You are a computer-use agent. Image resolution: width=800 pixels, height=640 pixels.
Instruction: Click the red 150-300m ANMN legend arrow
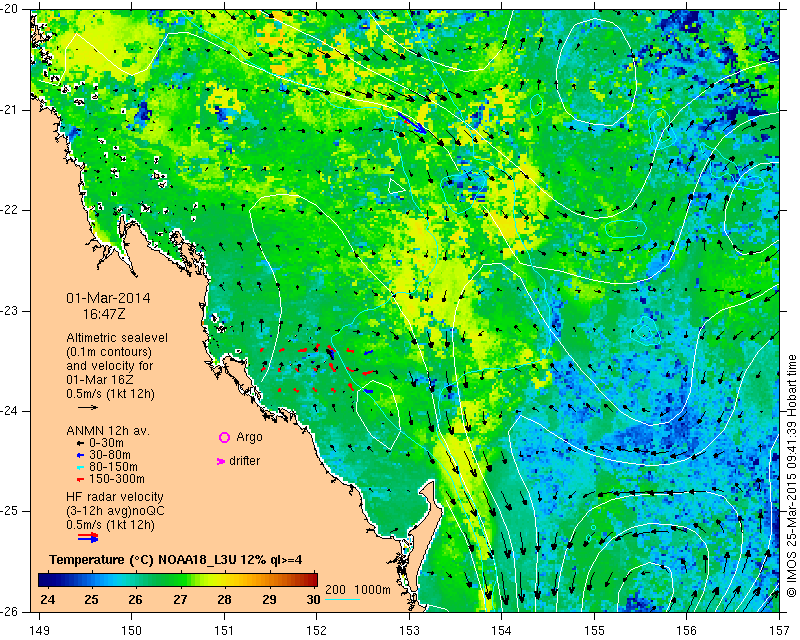[80, 480]
